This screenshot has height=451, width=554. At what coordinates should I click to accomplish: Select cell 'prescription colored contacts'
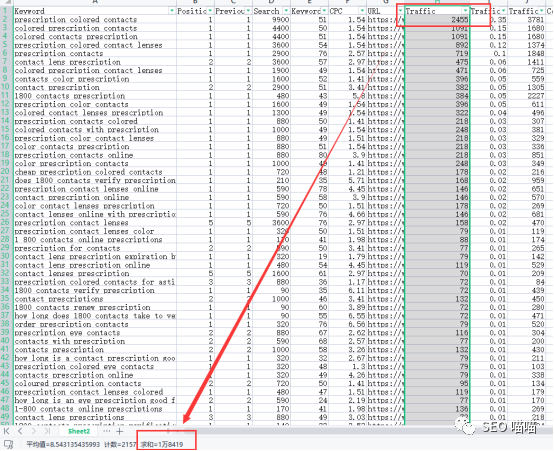coord(95,19)
